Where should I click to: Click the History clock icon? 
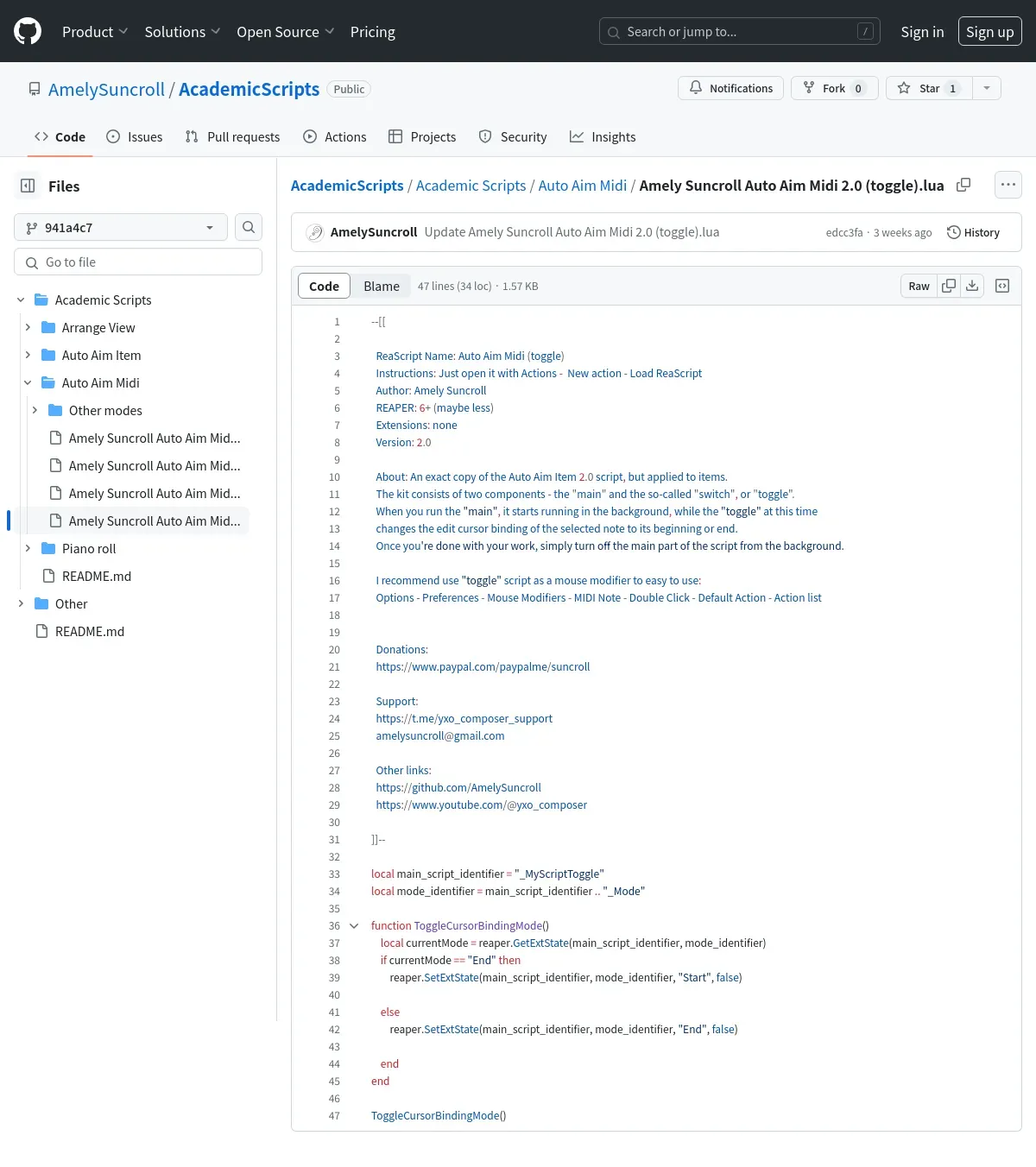point(954,232)
